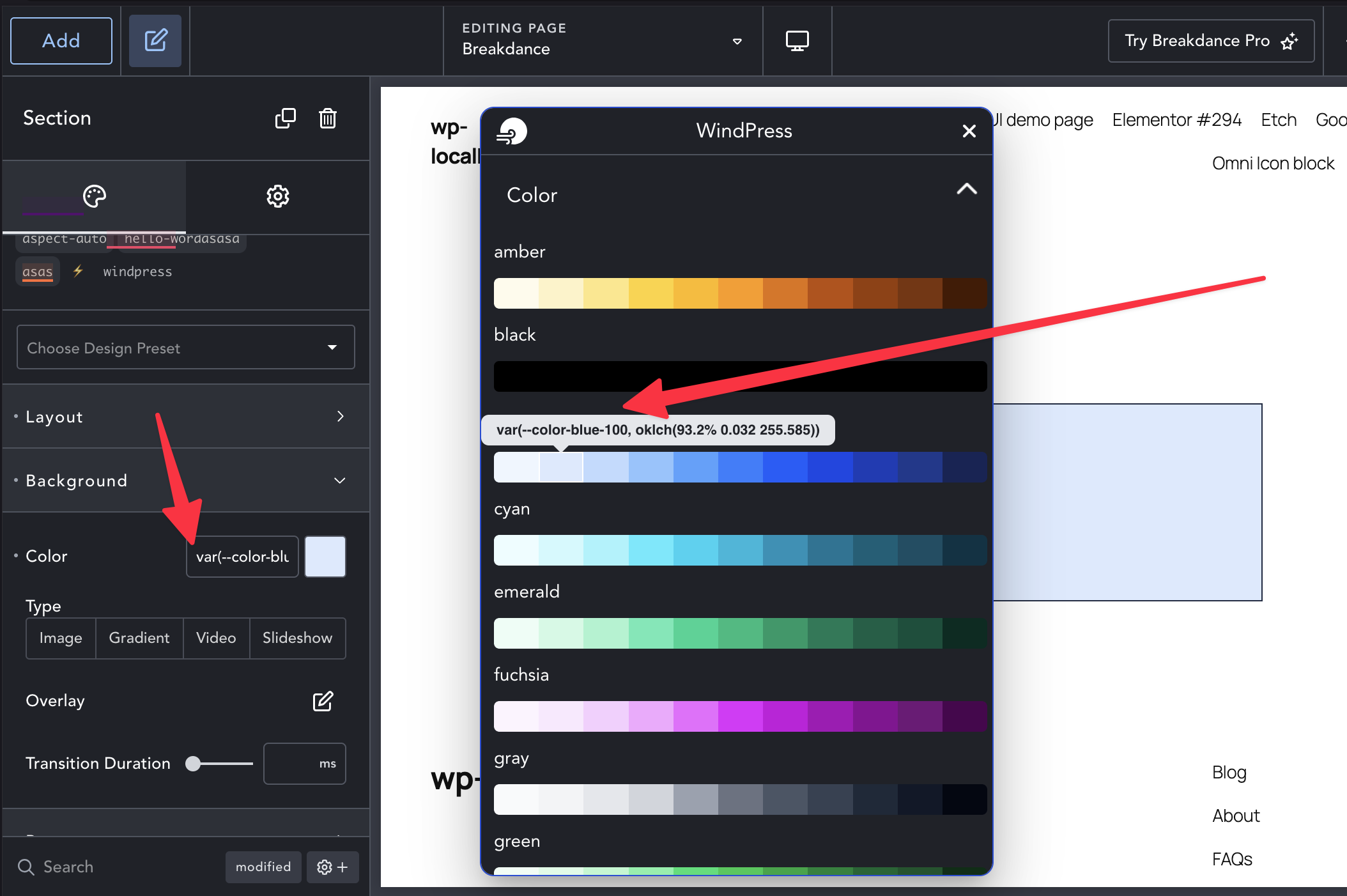1347x896 pixels.
Task: Edit the Overlay with pencil icon
Action: (323, 701)
